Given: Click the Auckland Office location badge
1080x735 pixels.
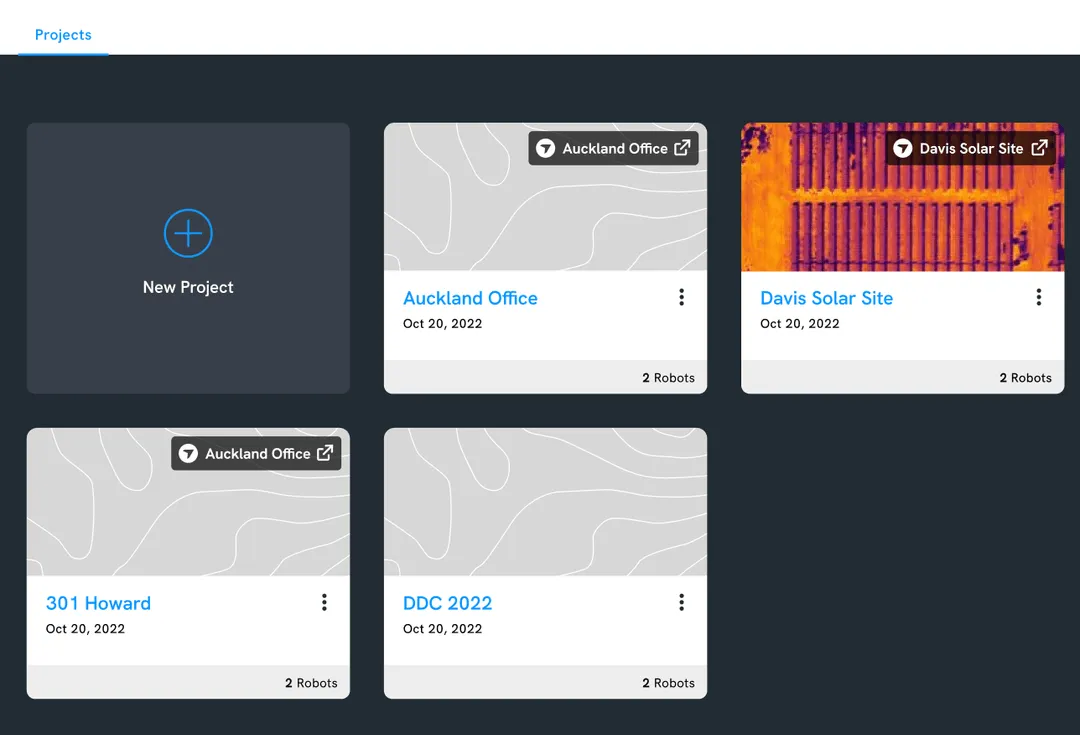Looking at the screenshot, I should [613, 147].
